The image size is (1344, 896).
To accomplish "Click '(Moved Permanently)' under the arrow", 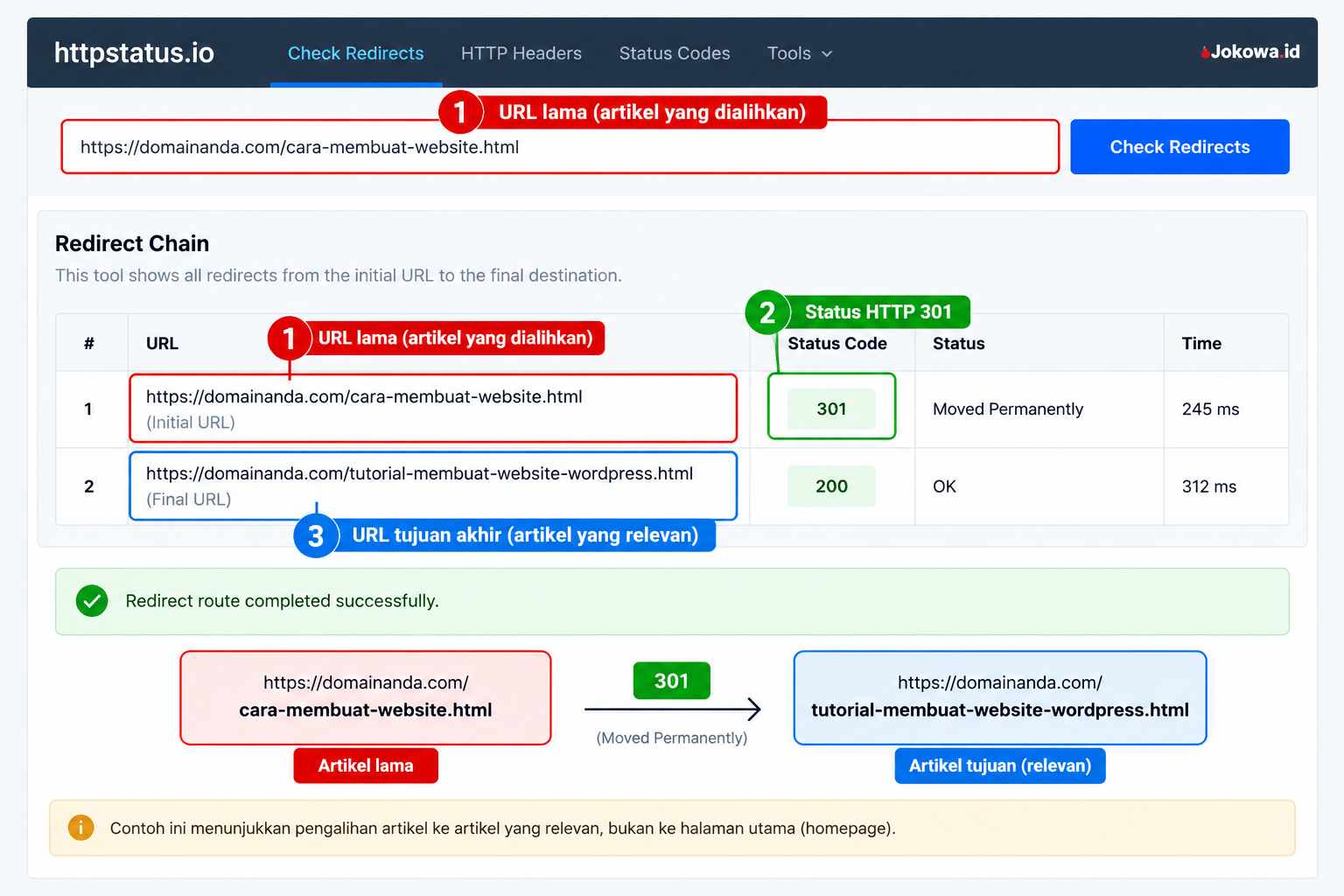I will click(x=672, y=738).
